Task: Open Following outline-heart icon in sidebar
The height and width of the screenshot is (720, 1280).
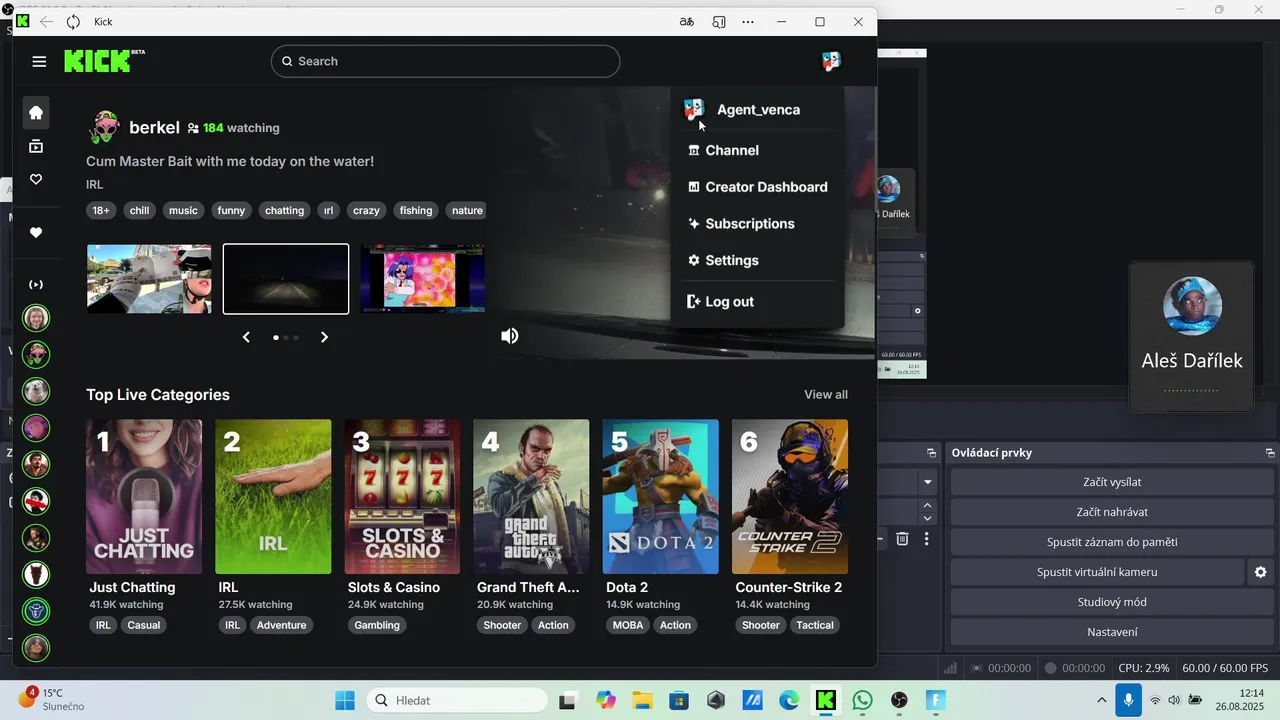Action: click(x=36, y=179)
